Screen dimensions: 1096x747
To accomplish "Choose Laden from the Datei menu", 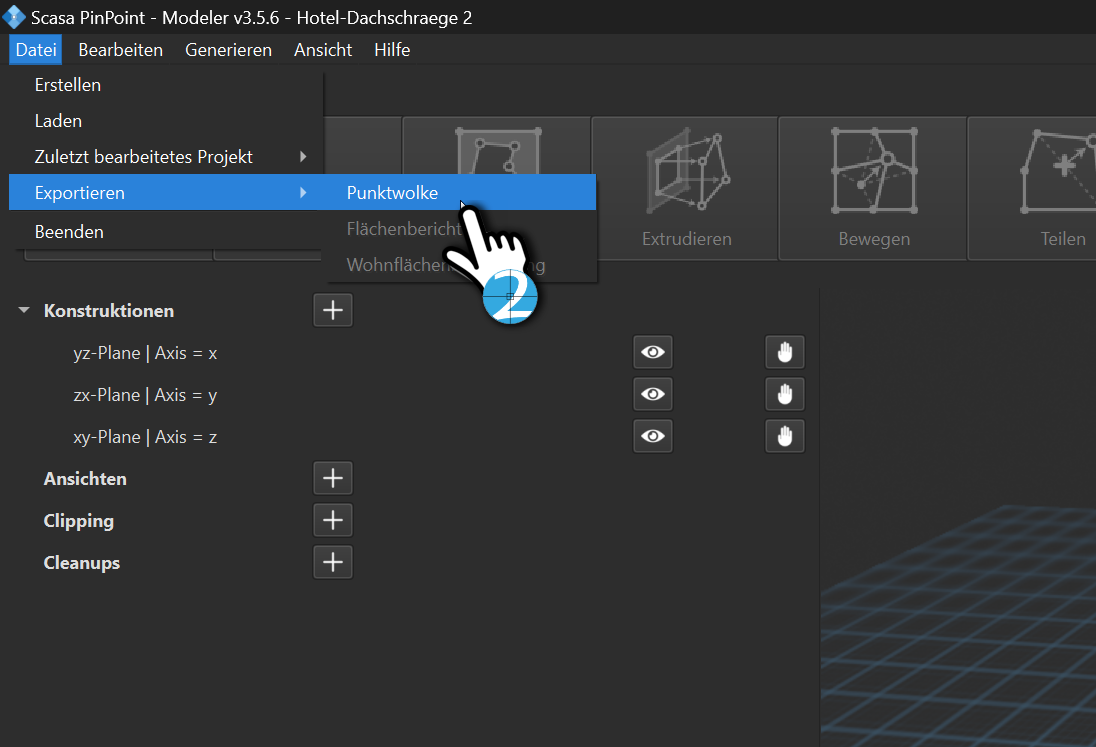I will pos(166,121).
